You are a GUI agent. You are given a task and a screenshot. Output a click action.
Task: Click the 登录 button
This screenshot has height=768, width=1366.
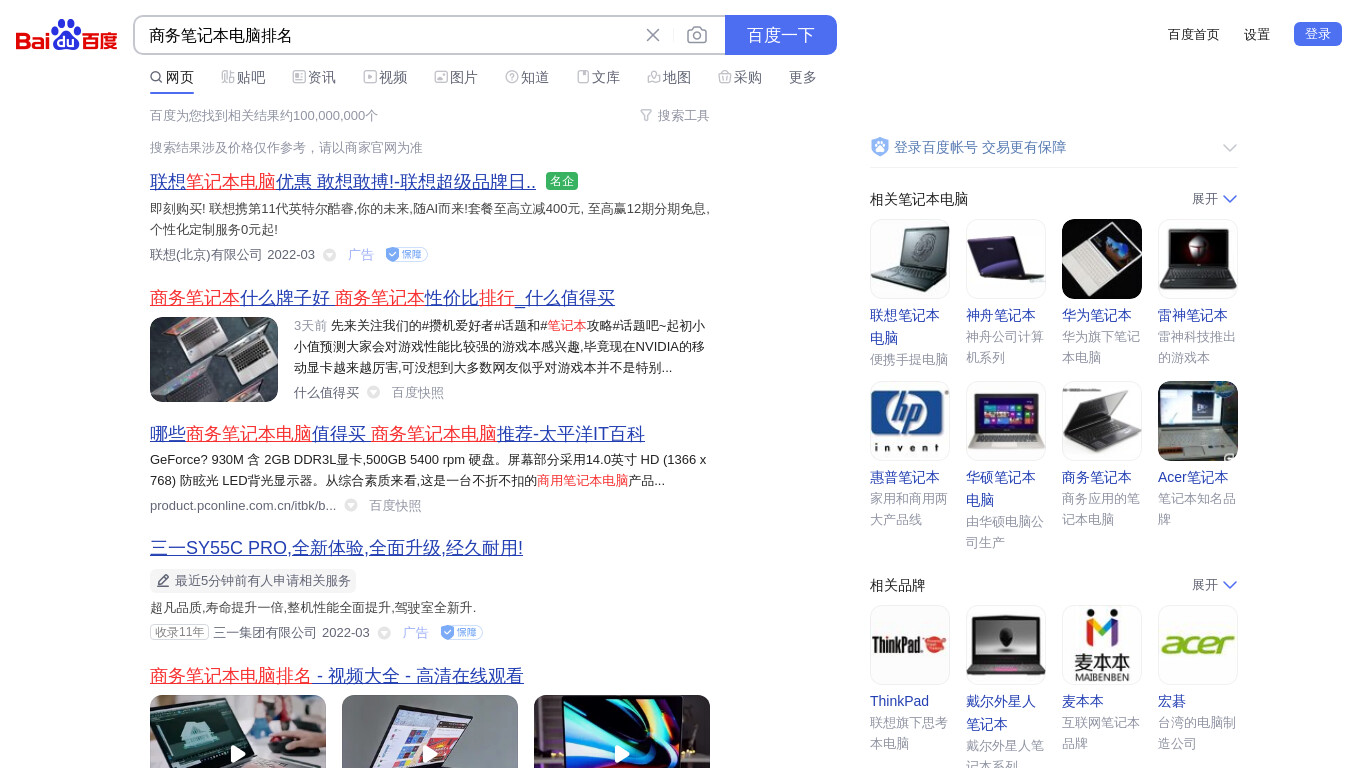click(1318, 34)
